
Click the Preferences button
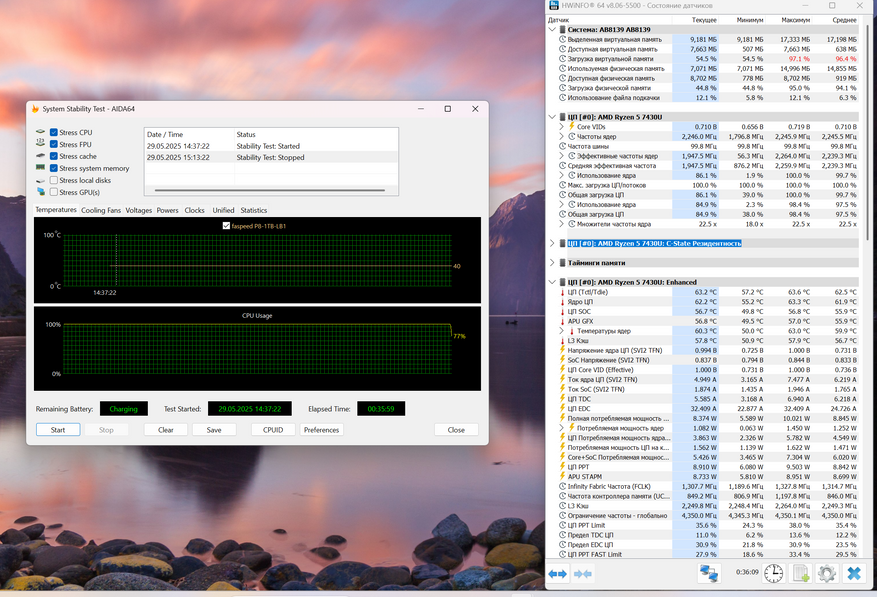pos(321,430)
